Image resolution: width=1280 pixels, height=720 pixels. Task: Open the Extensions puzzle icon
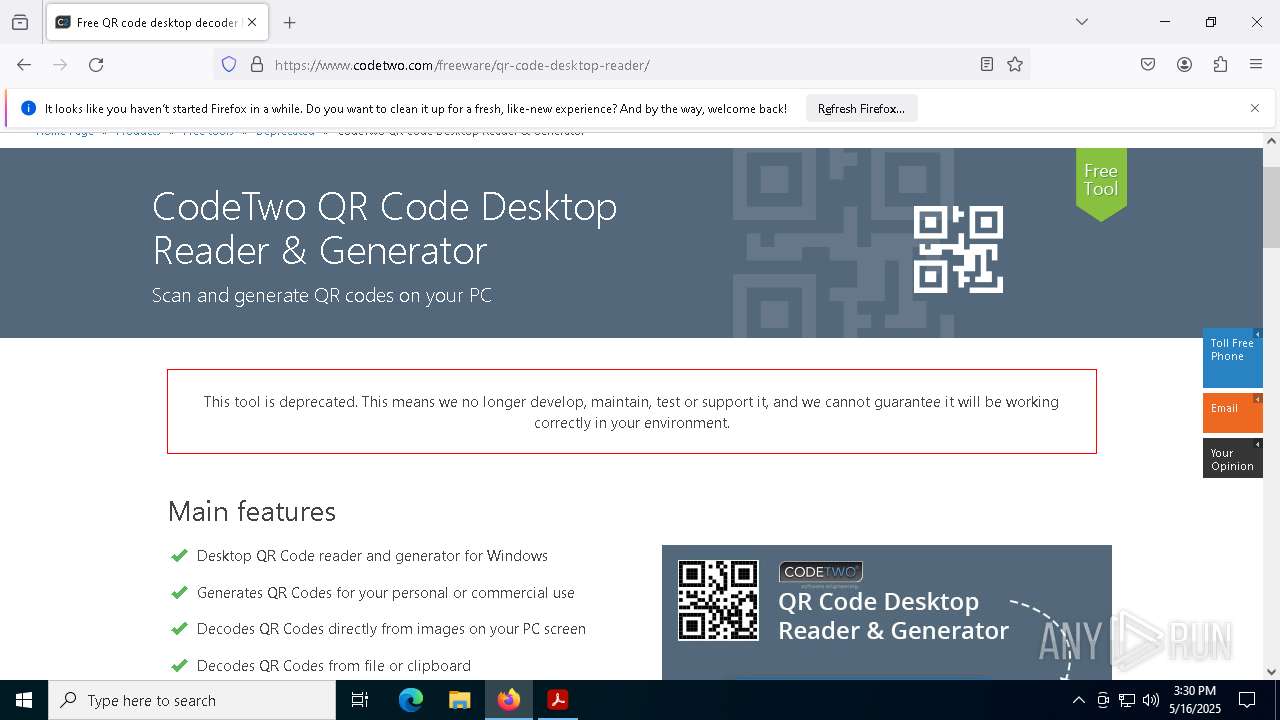click(1220, 65)
